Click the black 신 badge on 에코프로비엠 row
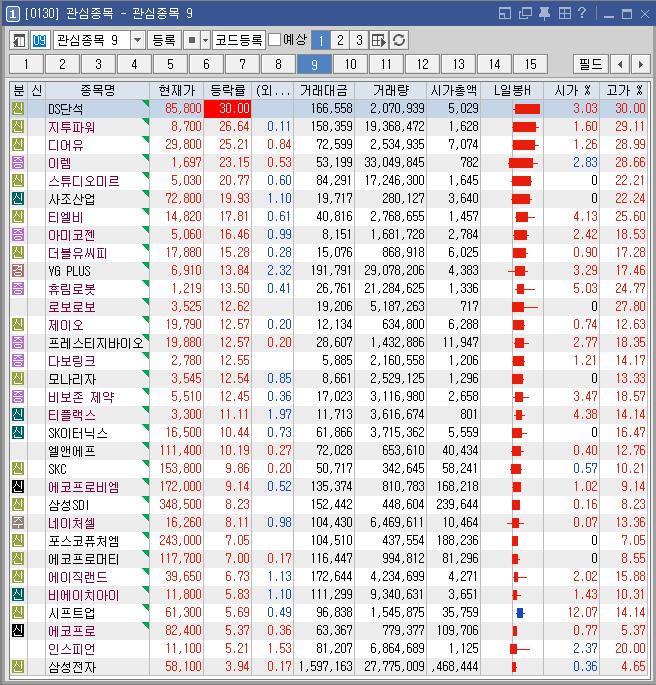This screenshot has width=656, height=685. 18,486
